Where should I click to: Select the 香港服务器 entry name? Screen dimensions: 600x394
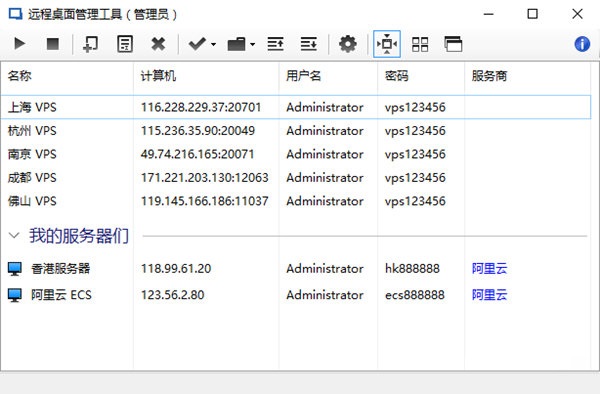[x=60, y=269]
